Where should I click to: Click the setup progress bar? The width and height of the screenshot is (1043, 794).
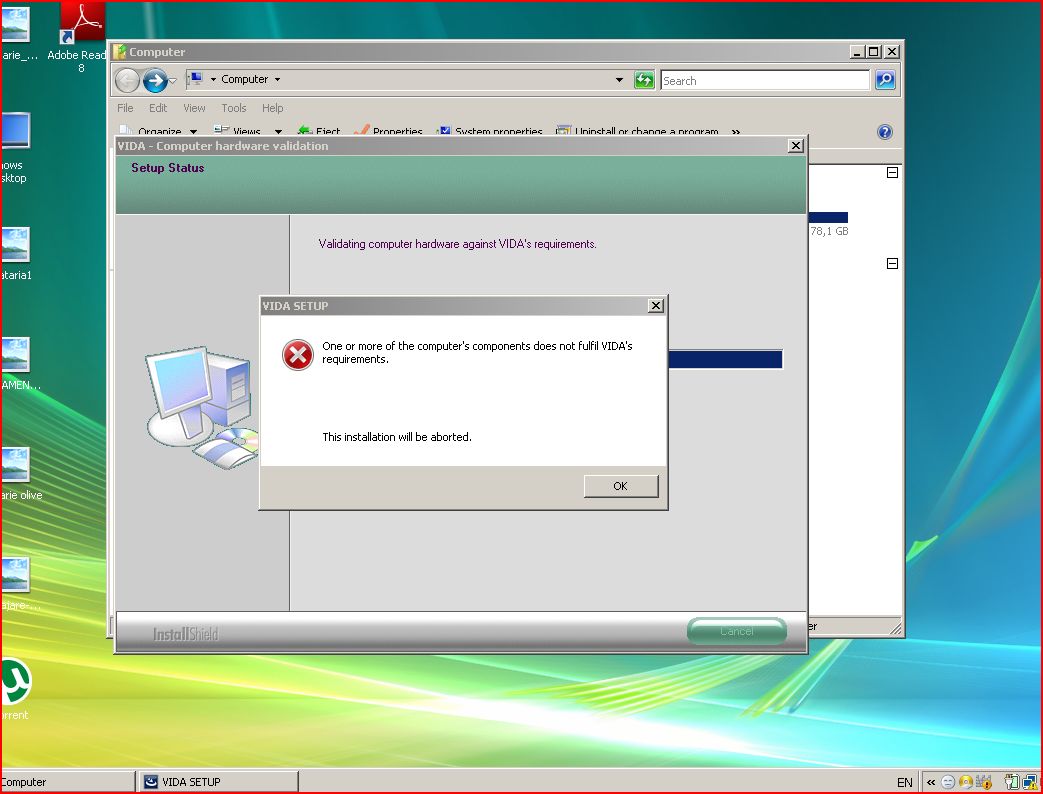coord(725,359)
